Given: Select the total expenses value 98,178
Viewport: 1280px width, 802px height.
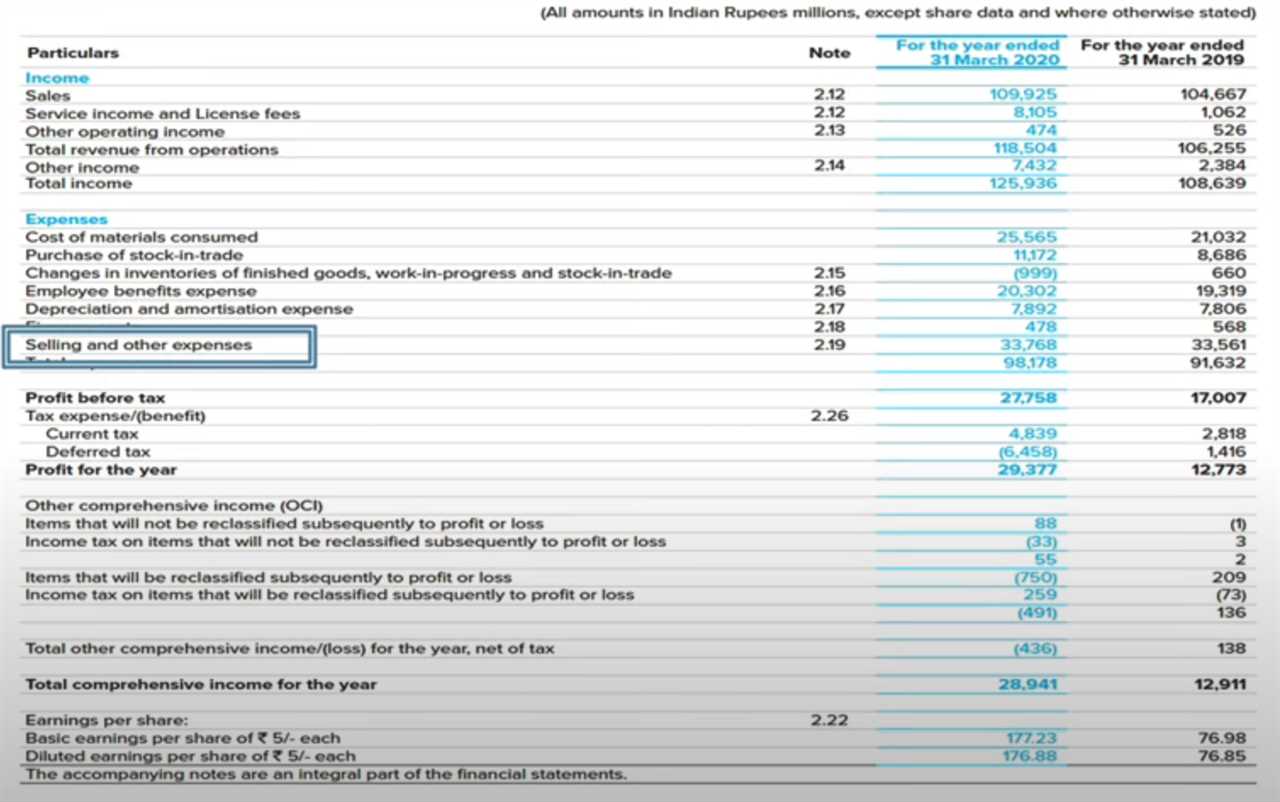Looking at the screenshot, I should (1029, 363).
